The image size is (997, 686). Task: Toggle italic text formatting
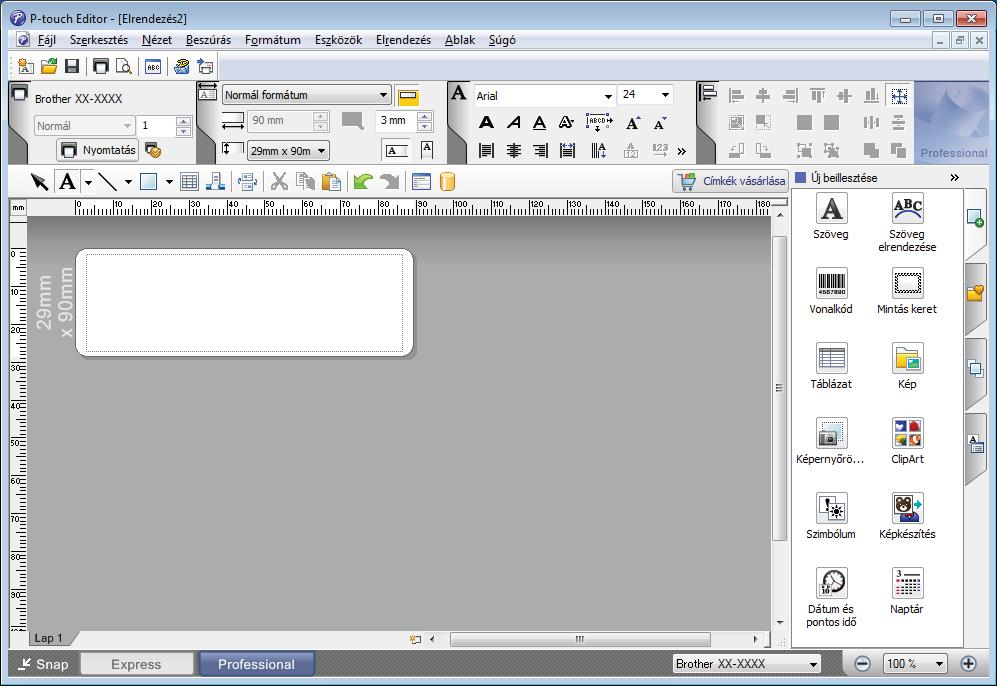tap(513, 122)
